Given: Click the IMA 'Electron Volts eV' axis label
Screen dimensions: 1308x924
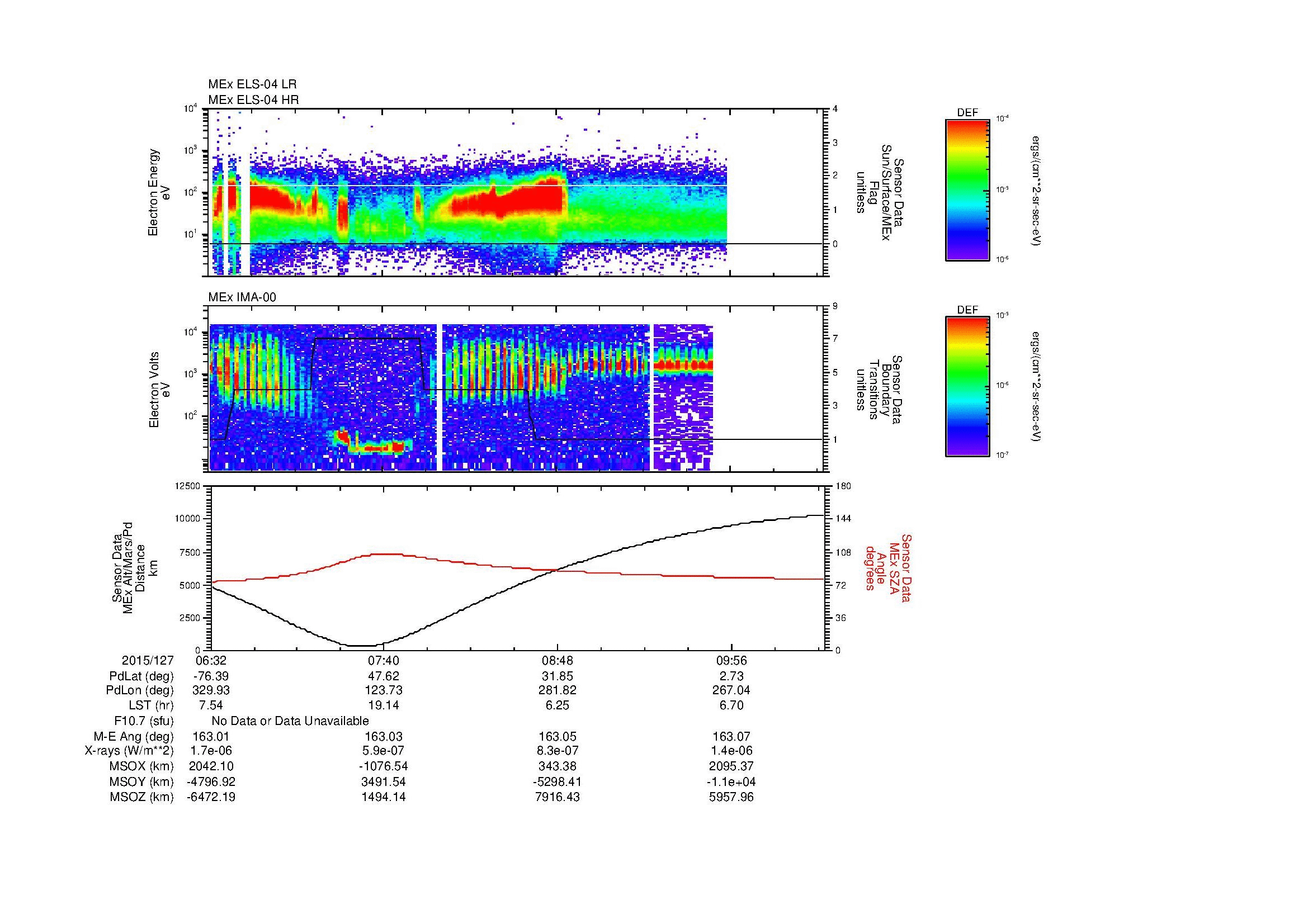Looking at the screenshot, I should click(159, 390).
